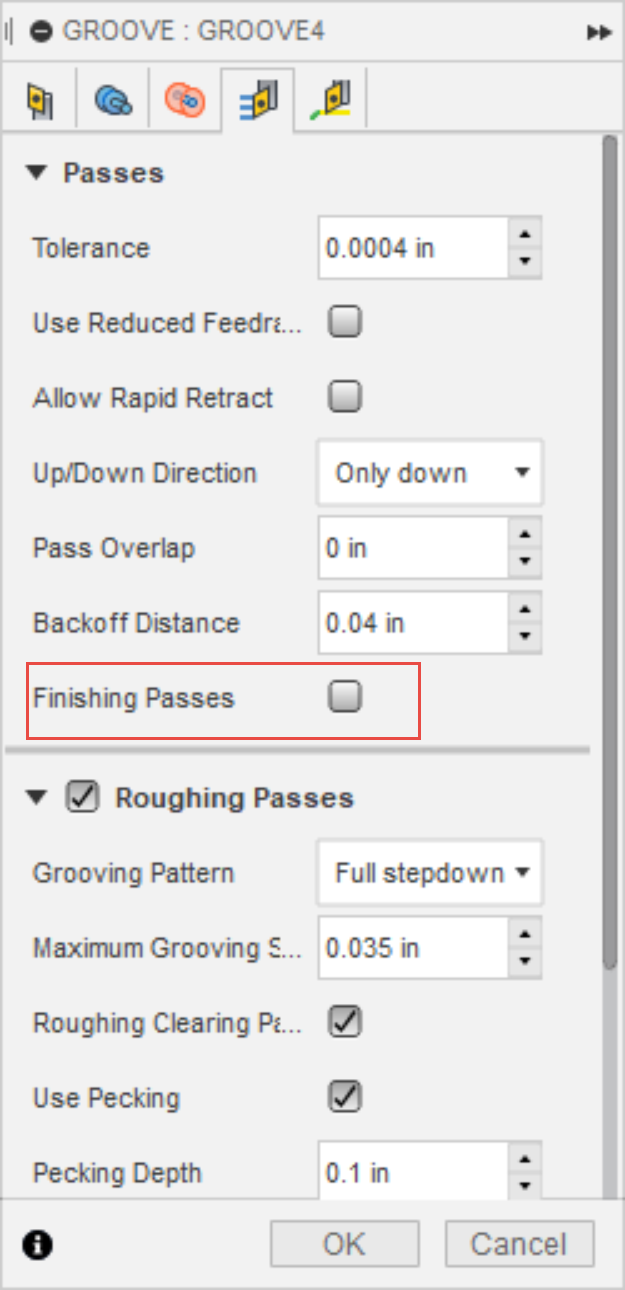This screenshot has height=1290, width=625.
Task: Select the Passes tab icon
Action: pyautogui.click(x=257, y=98)
